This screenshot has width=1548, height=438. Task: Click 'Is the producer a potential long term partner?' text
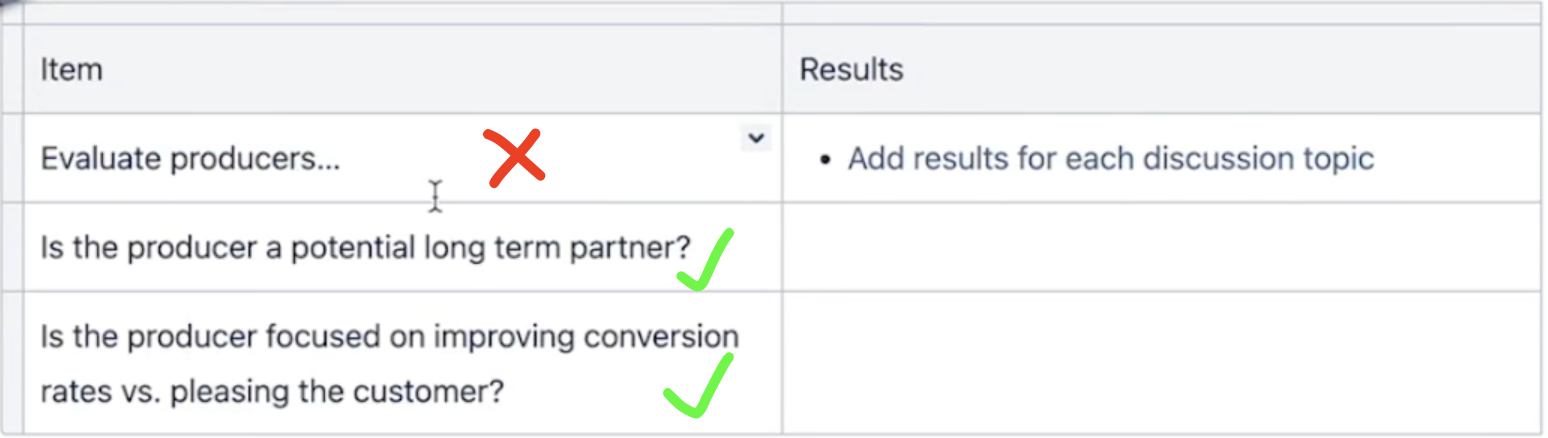click(x=366, y=248)
